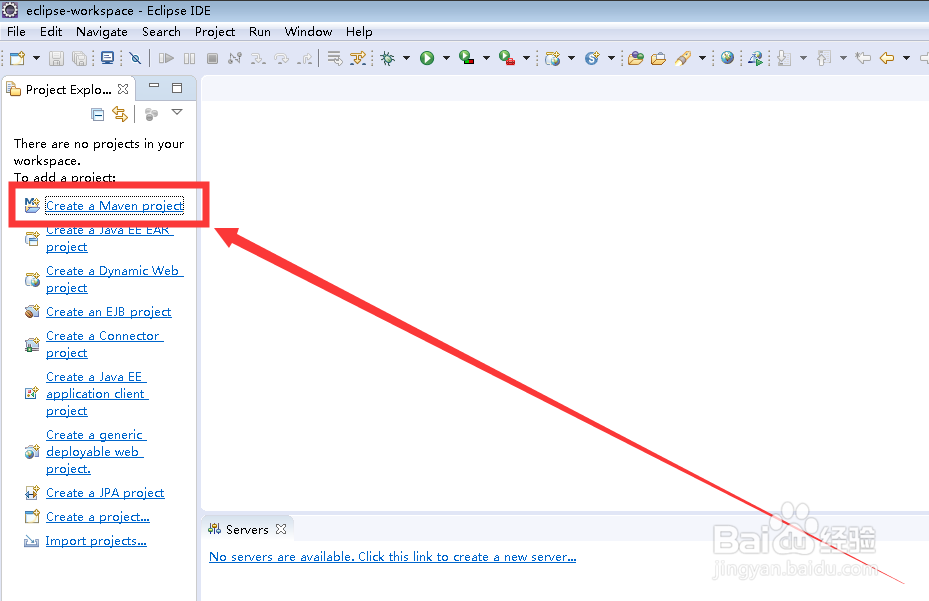Image resolution: width=929 pixels, height=601 pixels.
Task: Open the Navigate menu
Action: [102, 31]
